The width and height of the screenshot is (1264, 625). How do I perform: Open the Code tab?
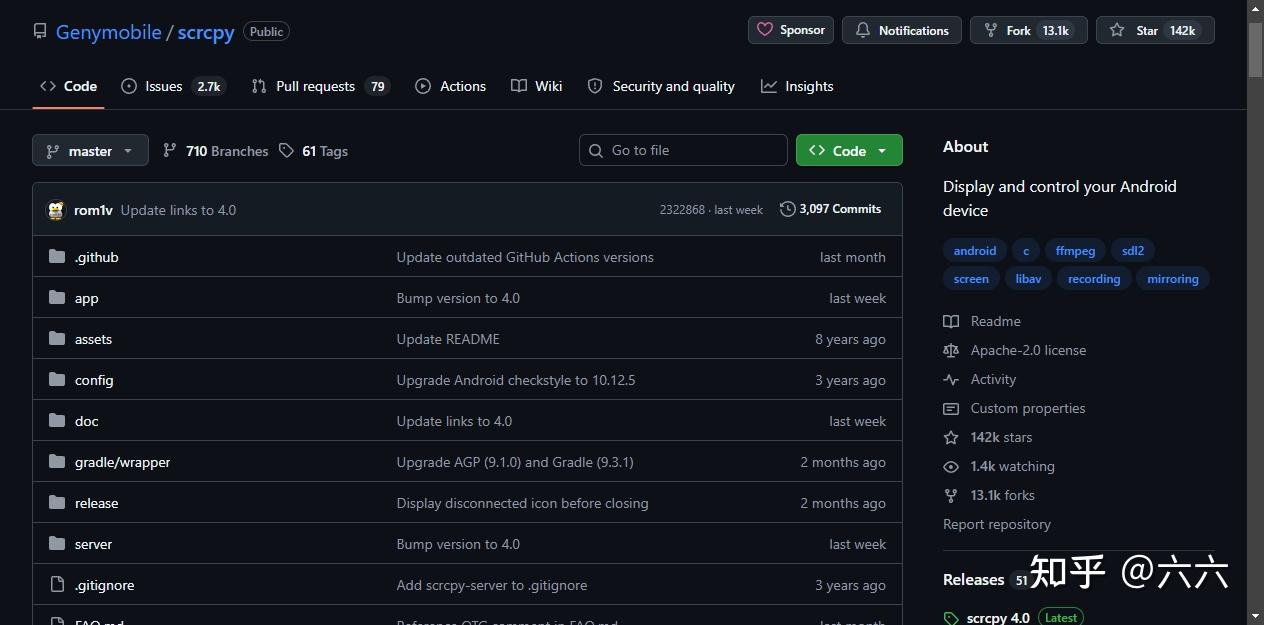coord(68,86)
